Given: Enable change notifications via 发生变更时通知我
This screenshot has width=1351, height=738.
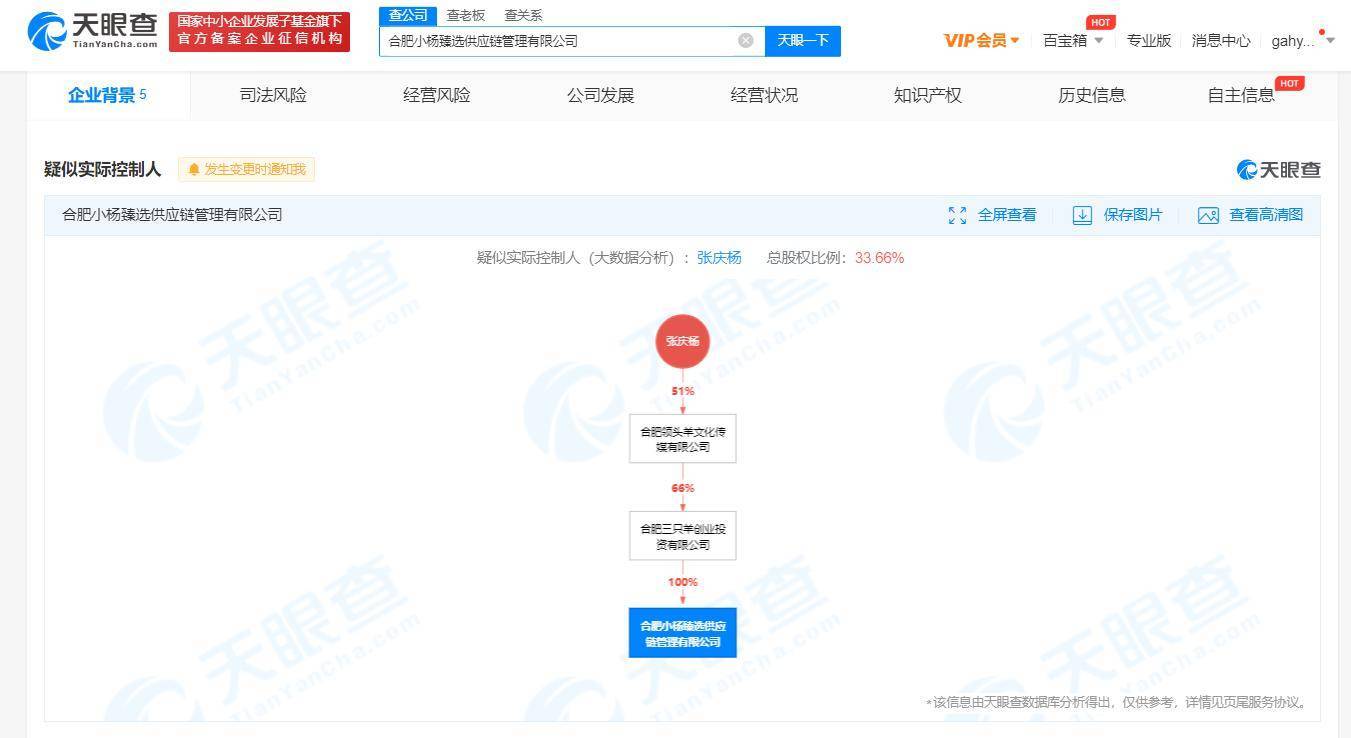Looking at the screenshot, I should pos(254,169).
